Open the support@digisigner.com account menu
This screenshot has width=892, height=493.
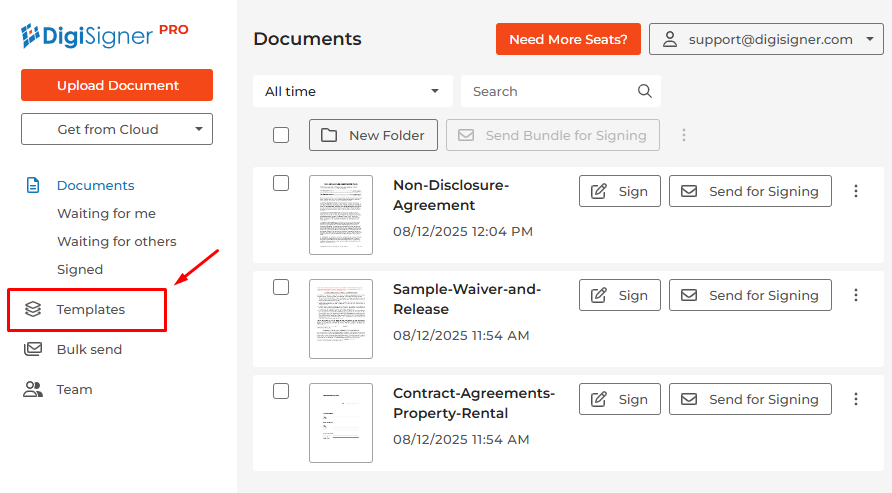(766, 39)
